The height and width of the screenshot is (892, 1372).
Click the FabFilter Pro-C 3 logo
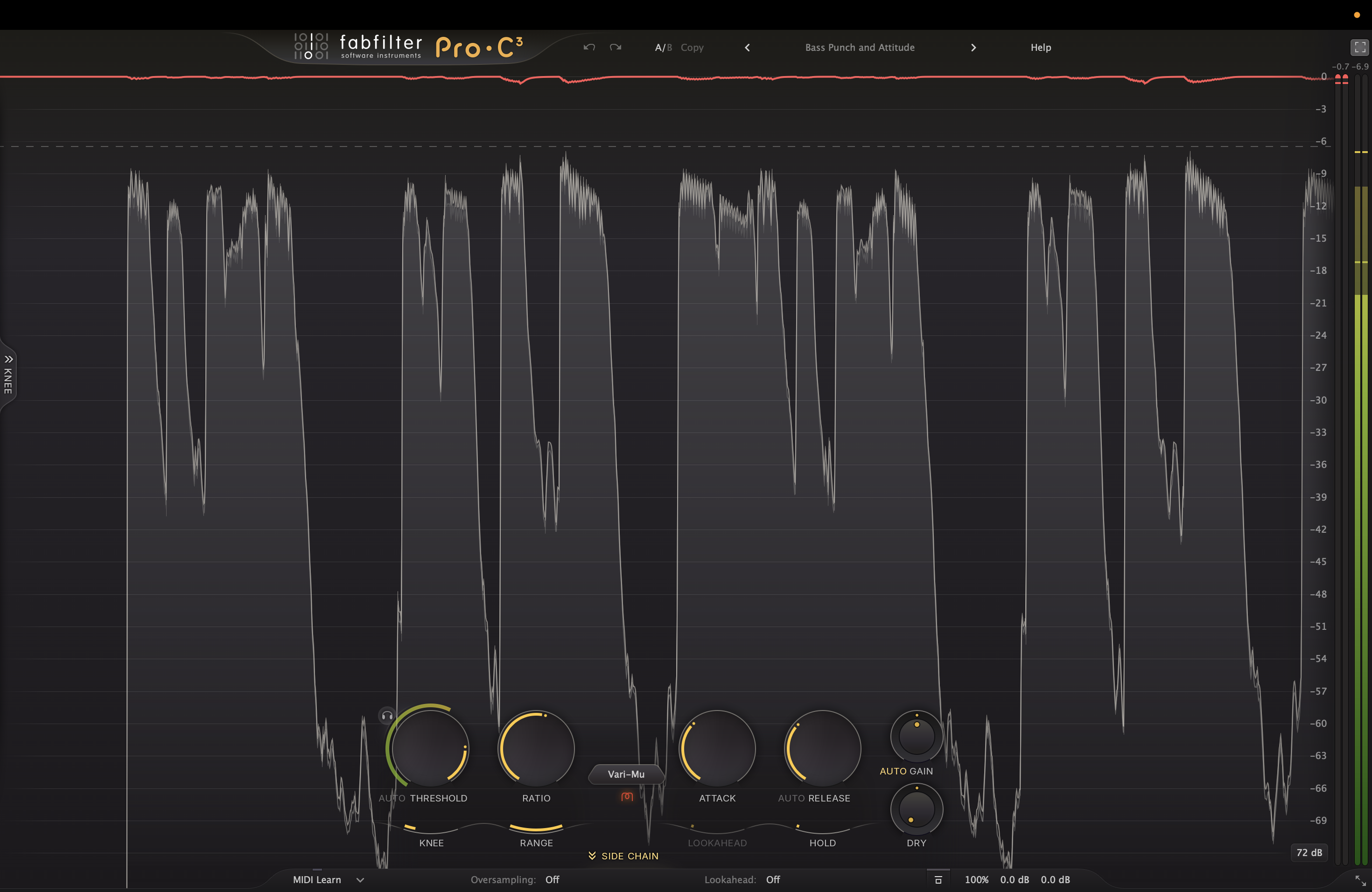point(409,47)
